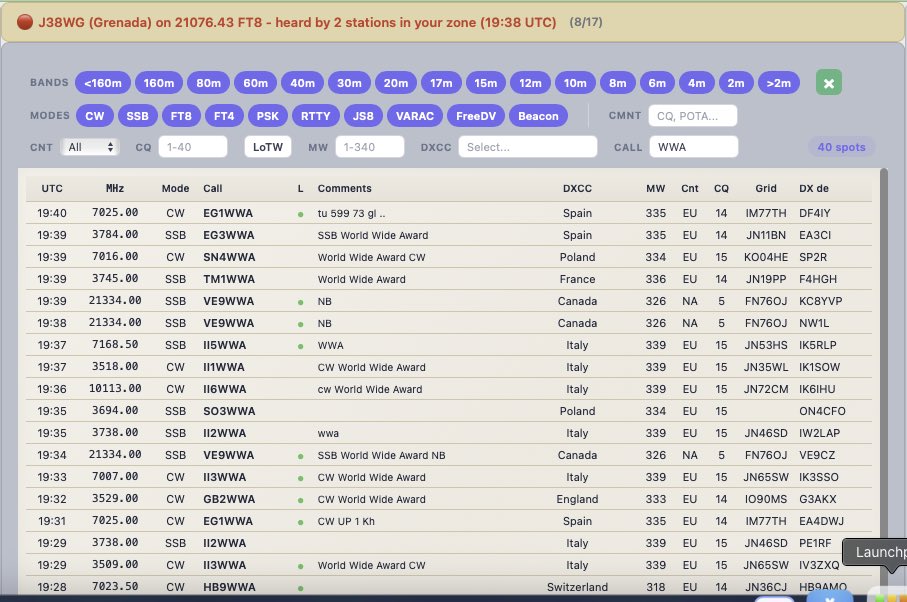The height and width of the screenshot is (602, 907).
Task: Click the MW 1-340 input field
Action: click(370, 147)
